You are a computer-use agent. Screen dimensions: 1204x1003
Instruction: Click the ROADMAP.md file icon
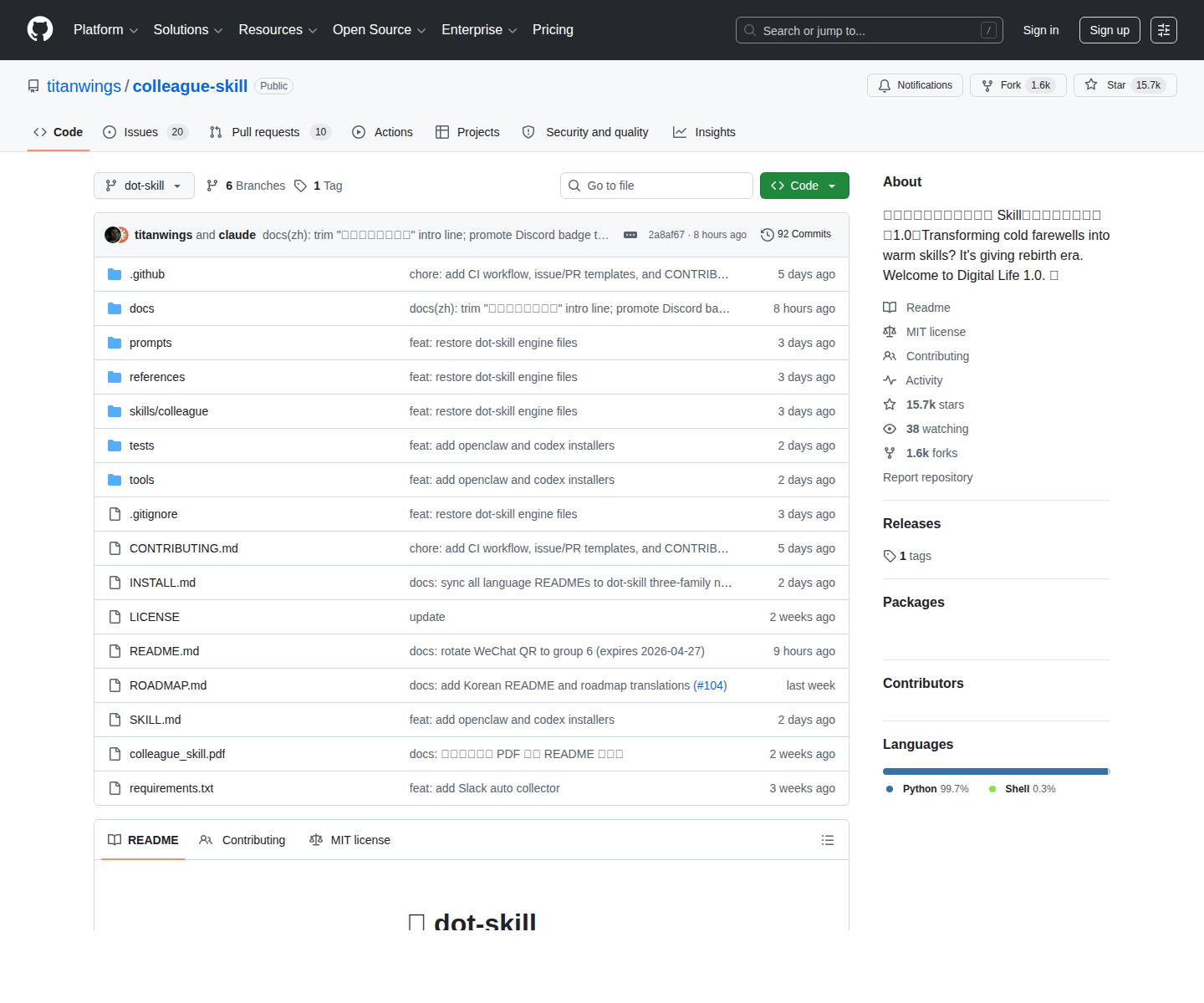(115, 685)
